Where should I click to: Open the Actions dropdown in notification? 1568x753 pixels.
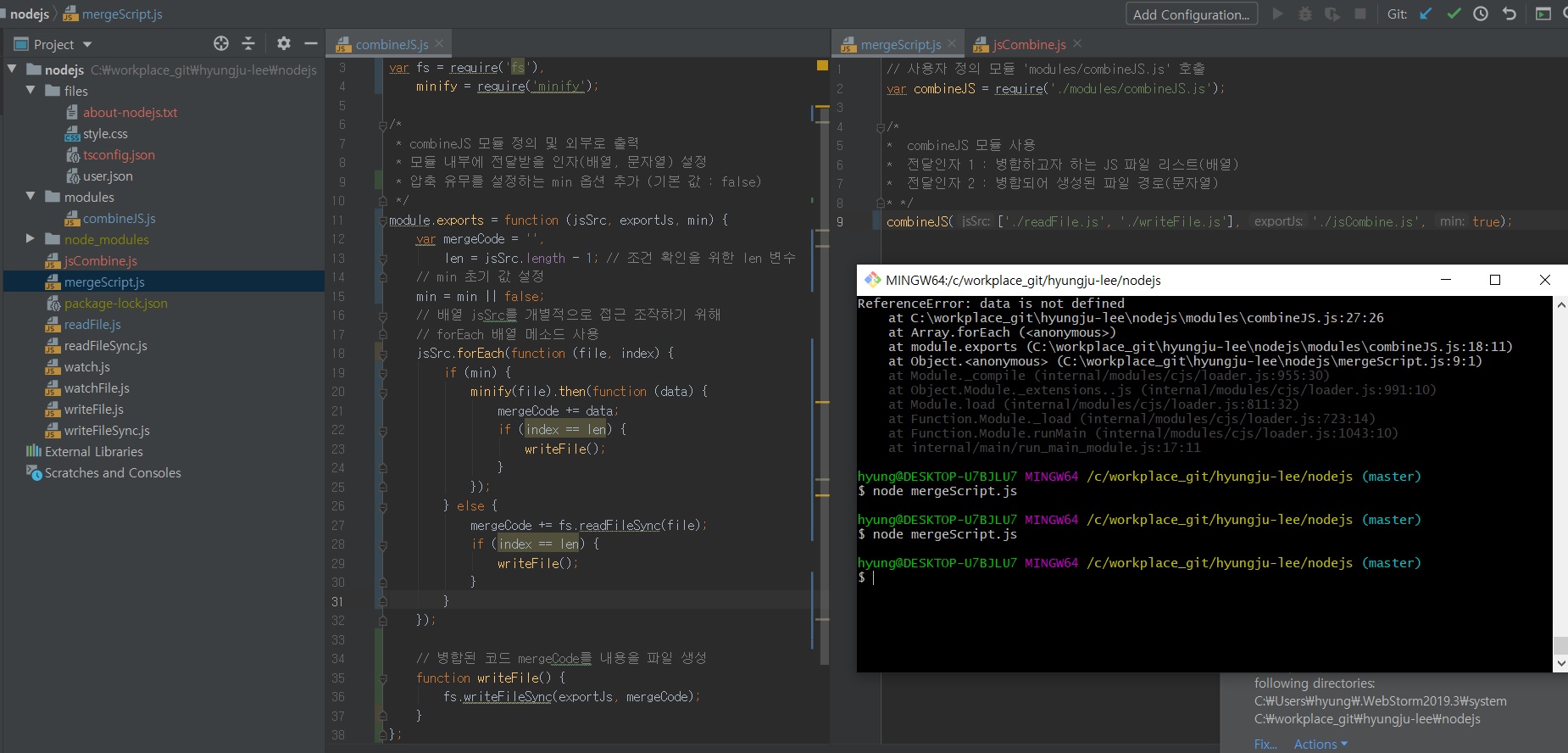tap(1320, 744)
